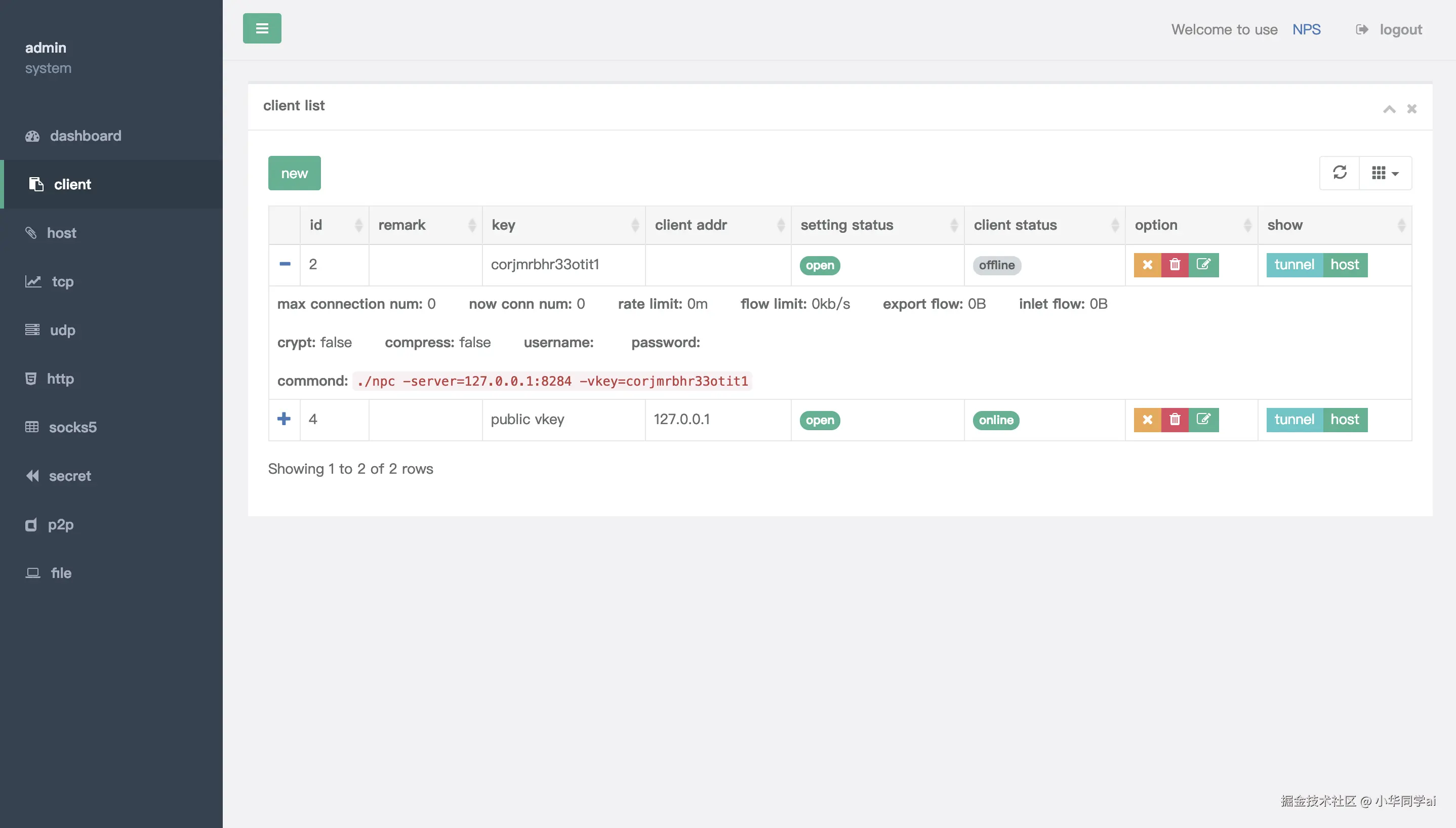This screenshot has height=828, width=1456.
Task: Delete client 4 using the trash icon
Action: [1175, 420]
